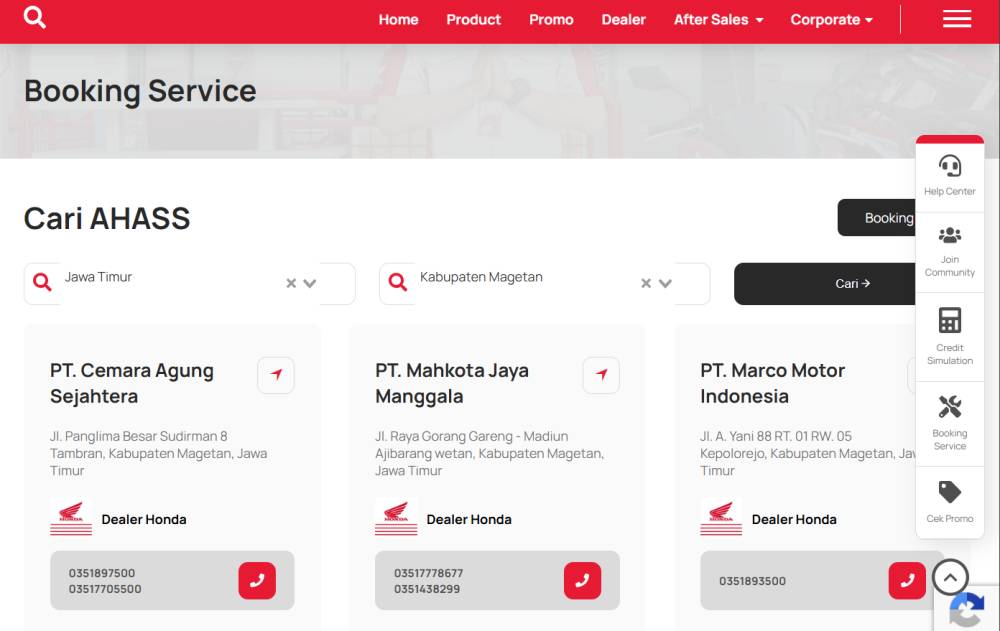Expand the Kabupaten Magetan city dropdown

point(665,283)
